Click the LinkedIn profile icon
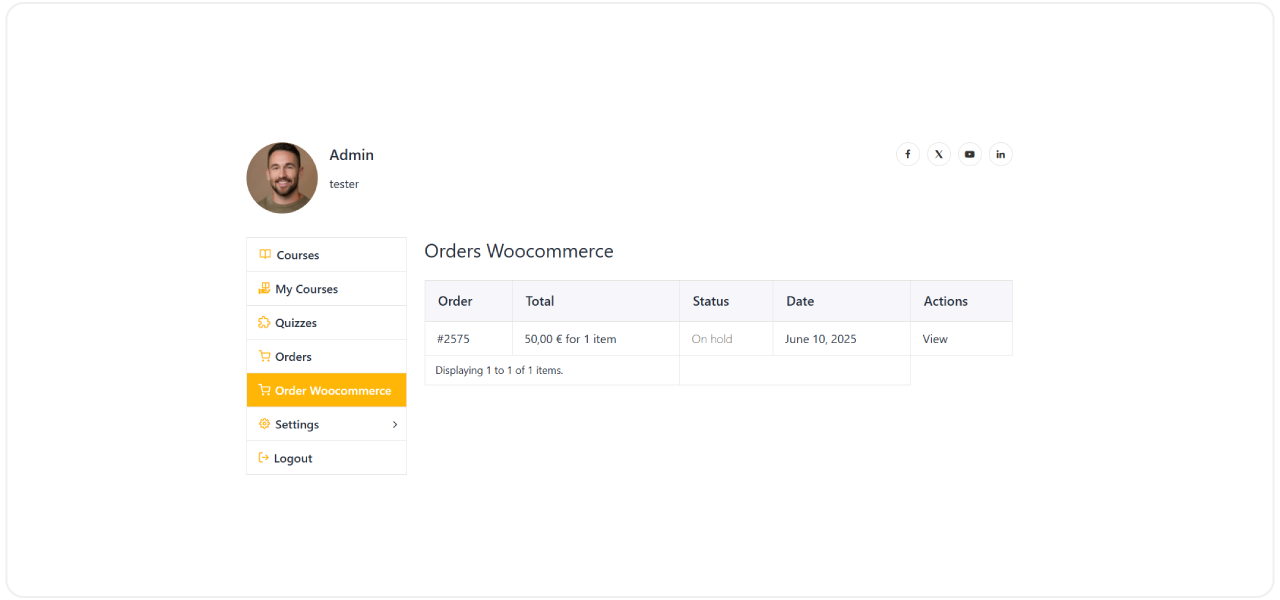Image resolution: width=1280 pixels, height=600 pixels. point(1001,154)
